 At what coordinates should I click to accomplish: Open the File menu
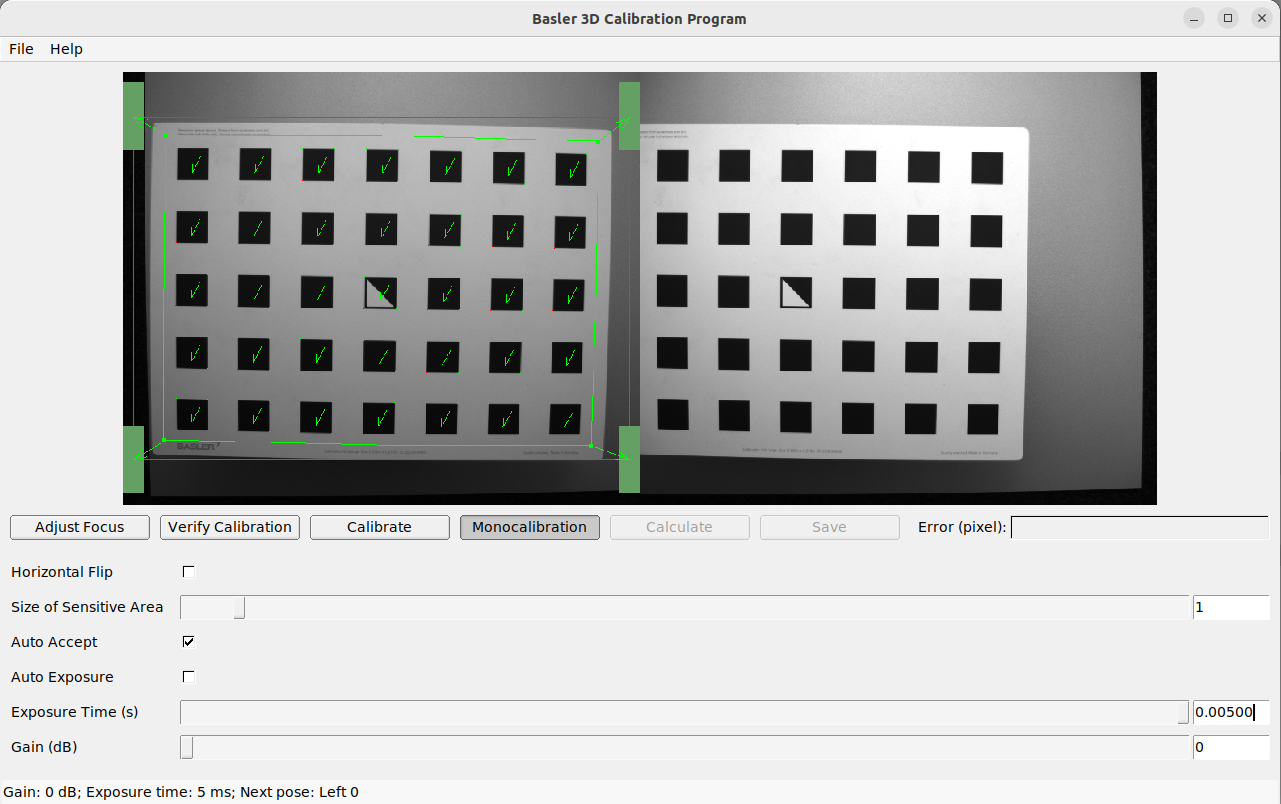point(21,49)
